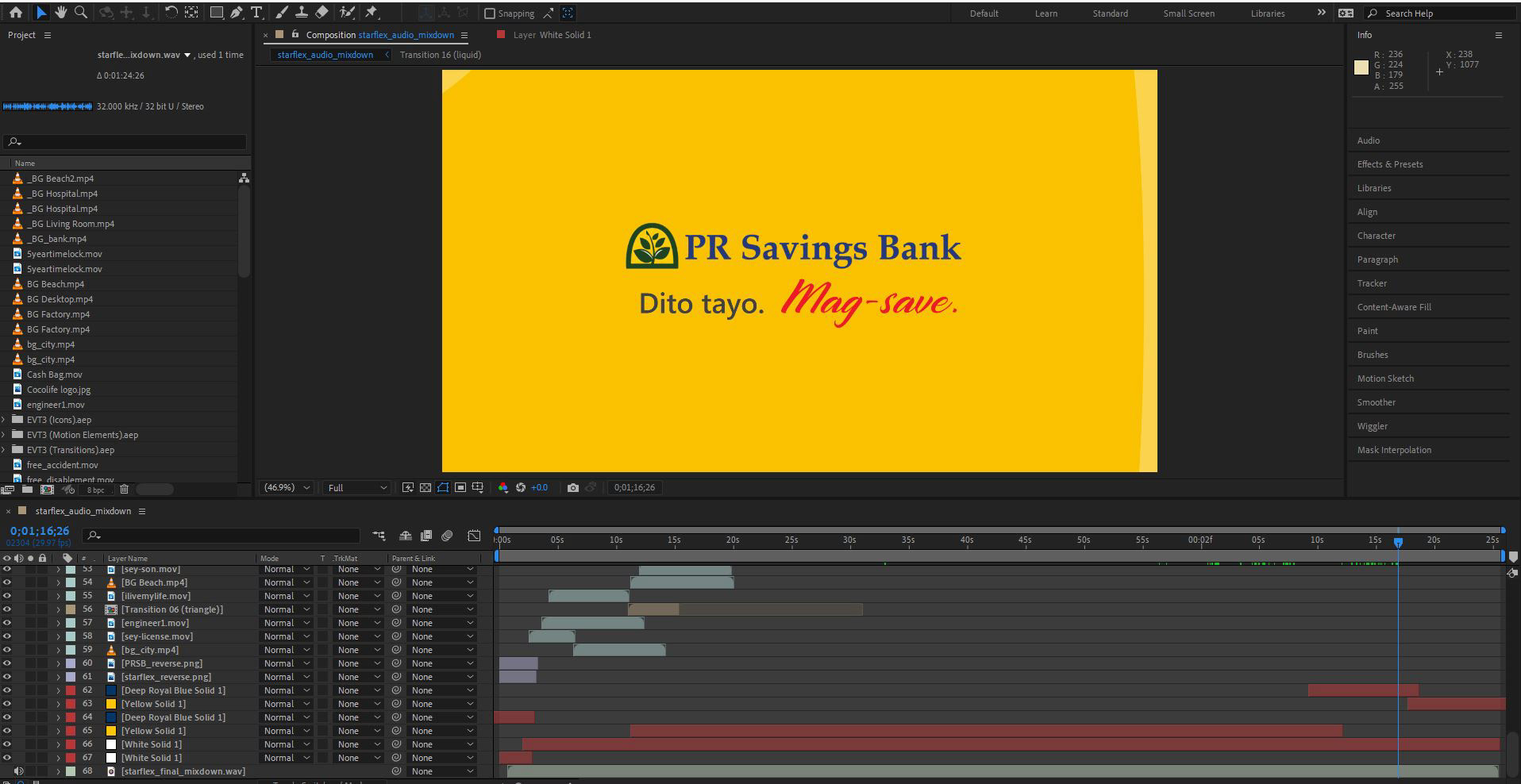Open Transition 16 (liquid) breadcrumb tab
The height and width of the screenshot is (784, 1521).
(x=441, y=55)
